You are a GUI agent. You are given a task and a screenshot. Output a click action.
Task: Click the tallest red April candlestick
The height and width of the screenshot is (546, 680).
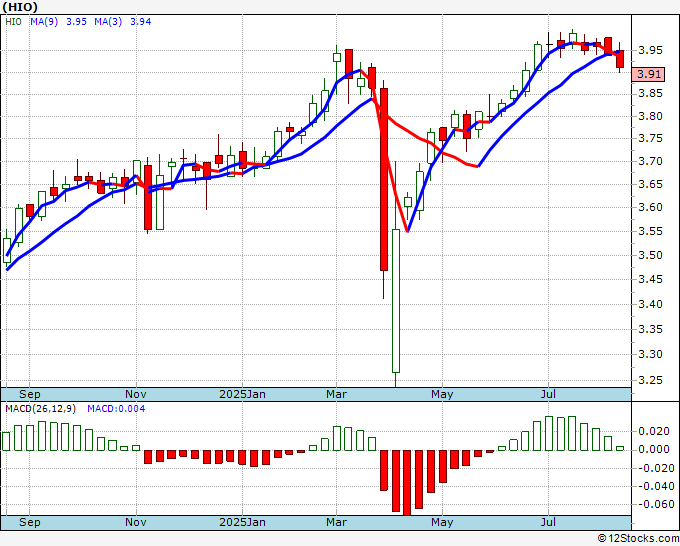click(384, 180)
